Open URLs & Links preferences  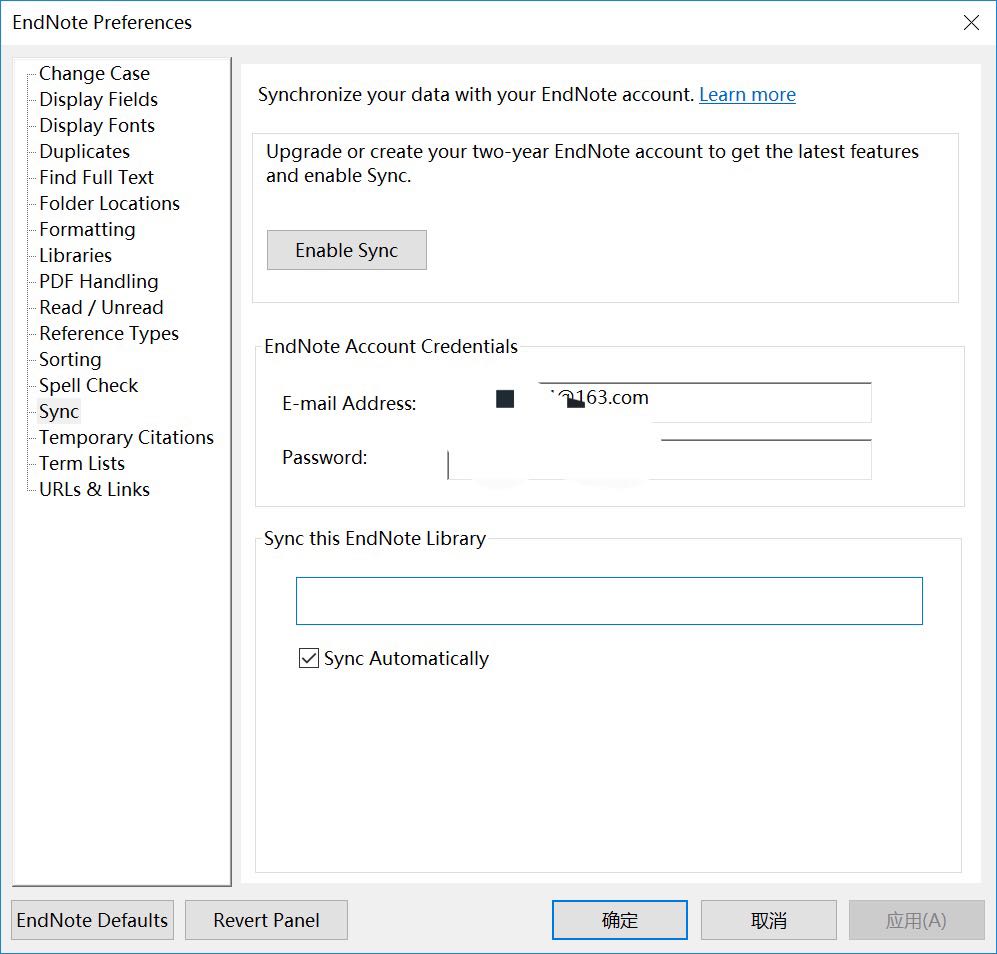point(94,490)
